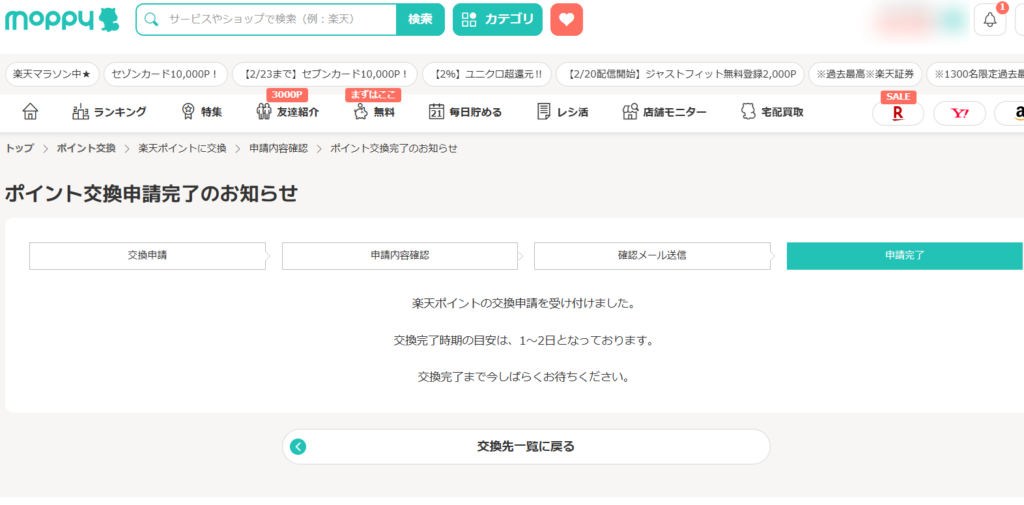The height and width of the screenshot is (505, 1024).
Task: Click the SALE badge above Rakuten
Action: point(898,97)
